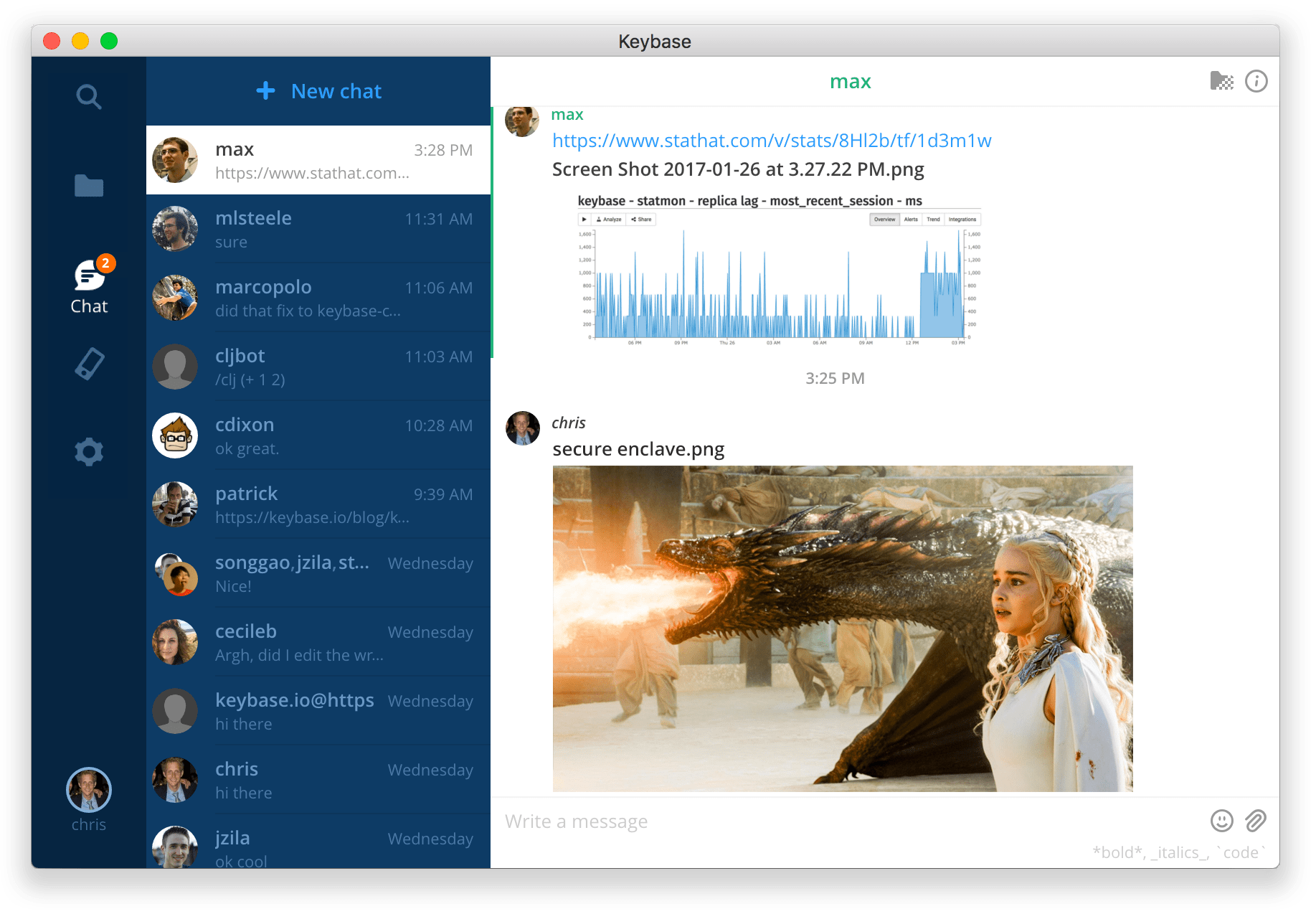Click the 3:25 PM timestamp

click(835, 378)
